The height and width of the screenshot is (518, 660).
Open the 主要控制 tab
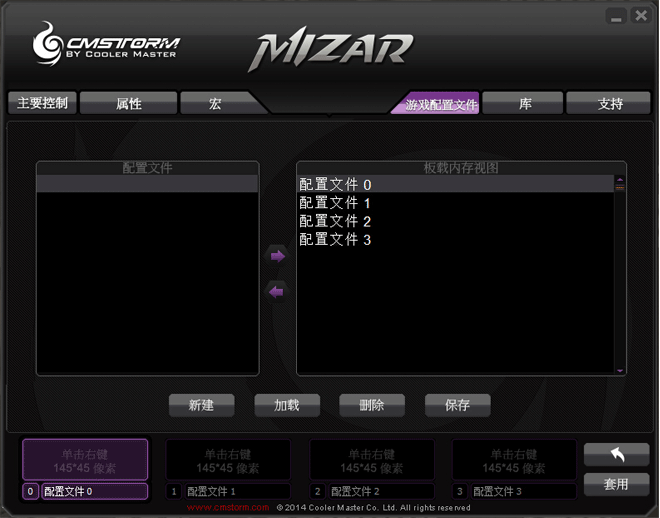click(42, 103)
